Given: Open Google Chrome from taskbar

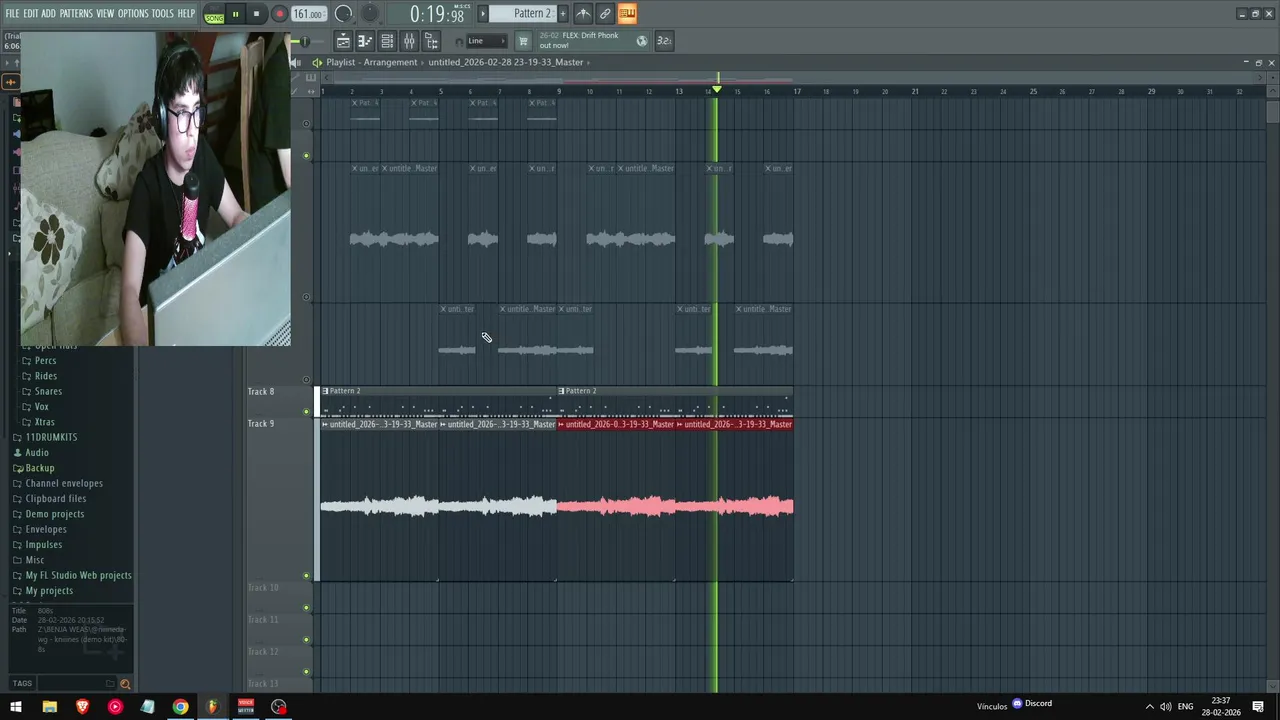Looking at the screenshot, I should 180,707.
